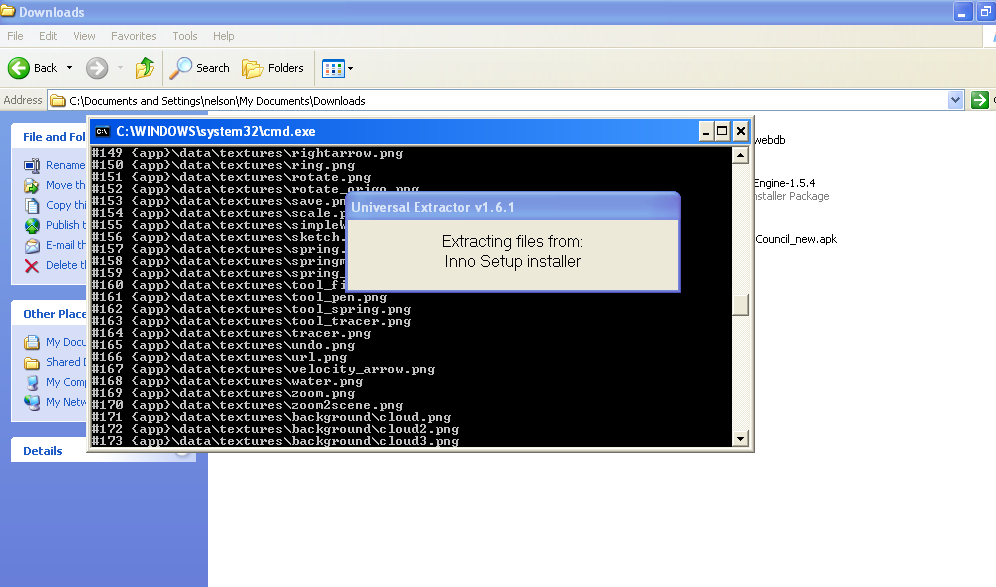
Task: Click the Universal Extractor v1.6.1 title bar
Action: 513,207
